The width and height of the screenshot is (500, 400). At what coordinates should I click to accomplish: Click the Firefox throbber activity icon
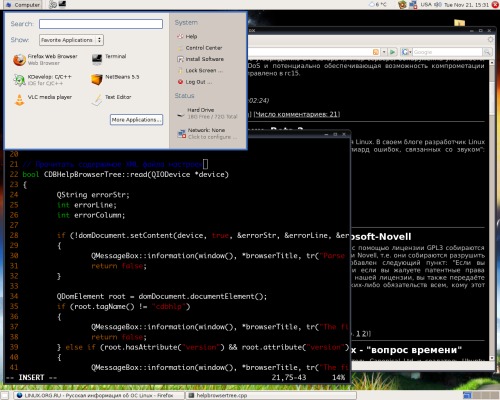(x=490, y=39)
